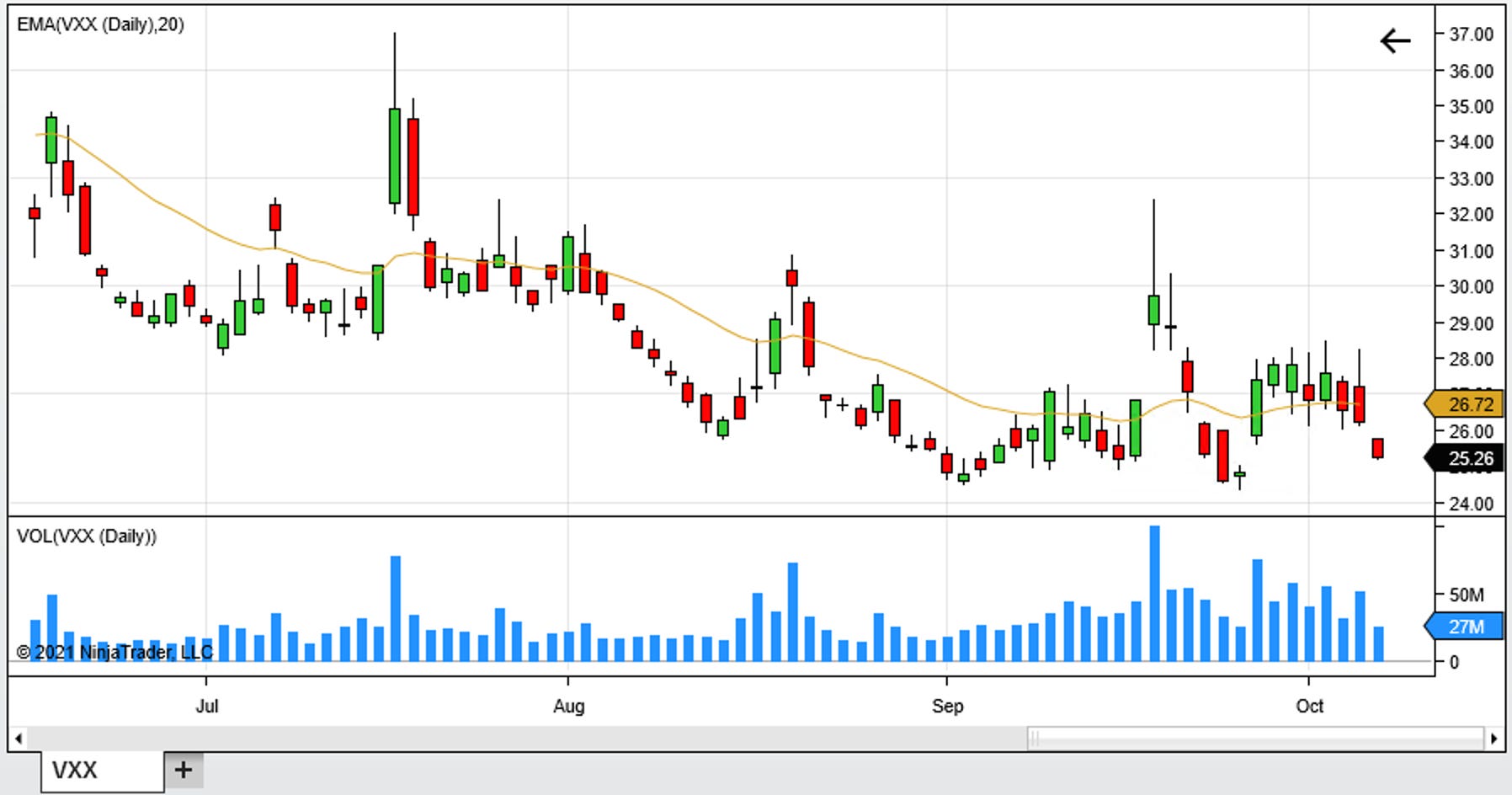Add a new tab with the plus button
This screenshot has width=1512, height=795.
click(x=184, y=770)
